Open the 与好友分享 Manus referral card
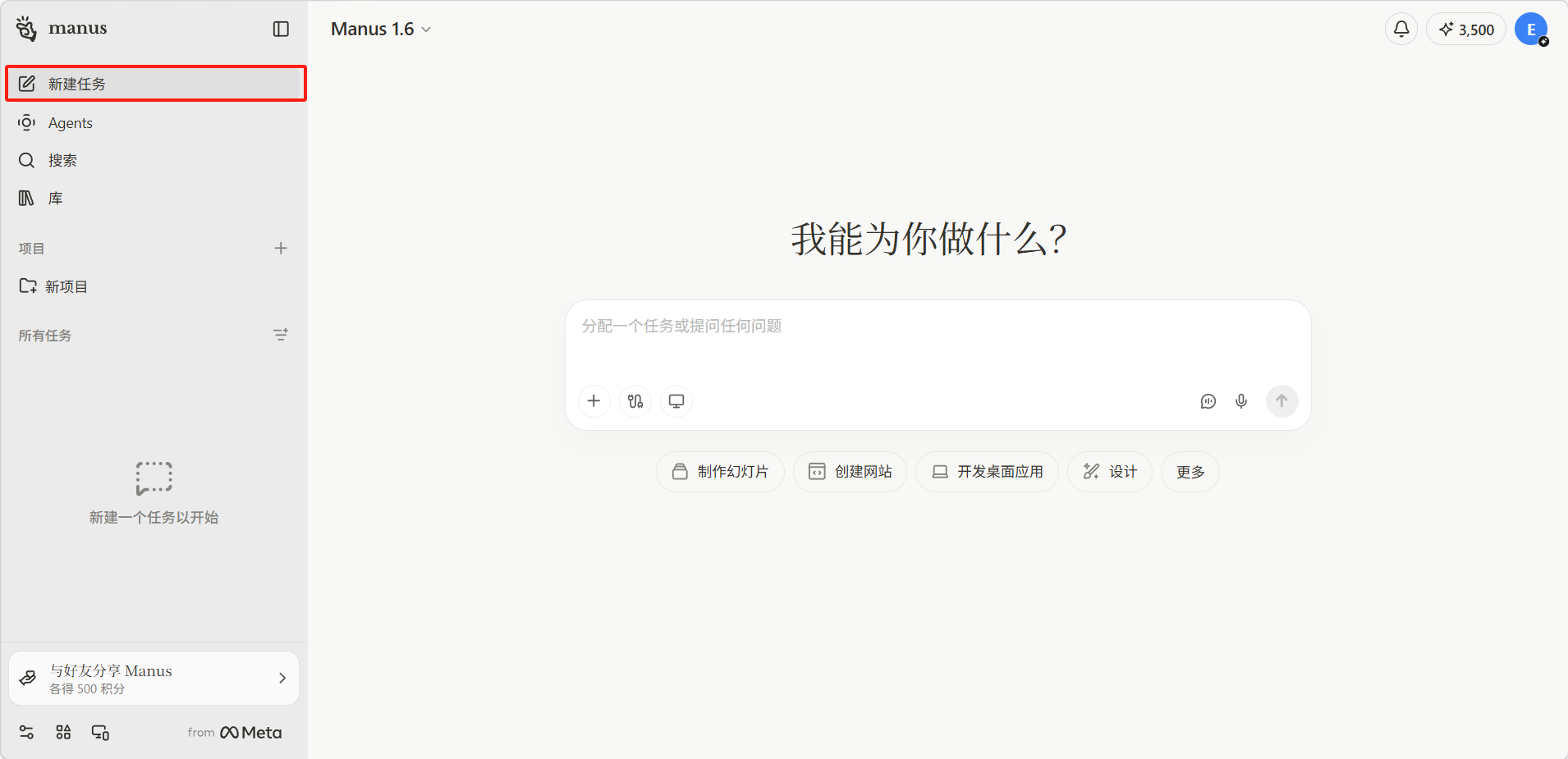Screen dimensions: 1568x759 tap(154, 679)
